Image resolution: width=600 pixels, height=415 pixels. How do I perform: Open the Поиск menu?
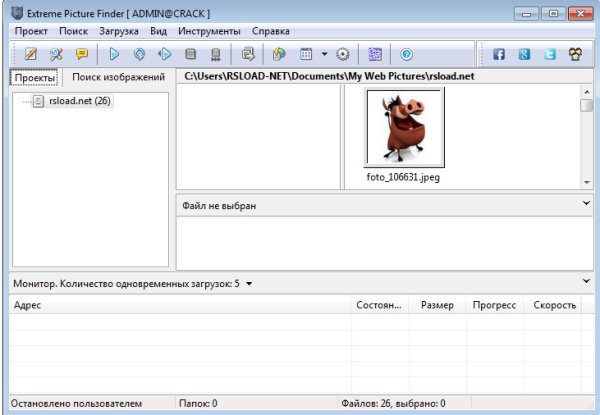pyautogui.click(x=73, y=31)
